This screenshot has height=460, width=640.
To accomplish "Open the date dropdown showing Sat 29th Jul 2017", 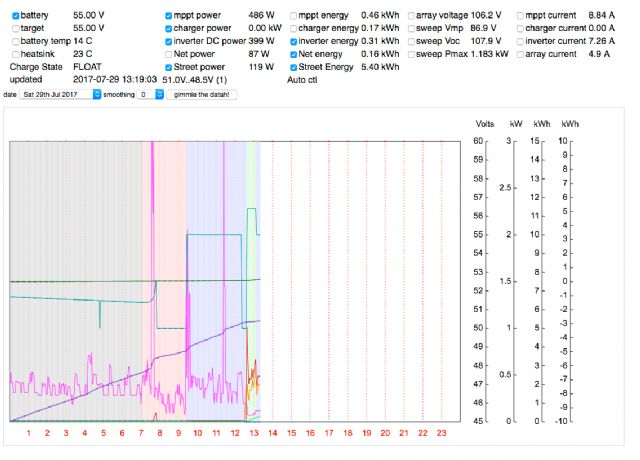I will pos(62,93).
